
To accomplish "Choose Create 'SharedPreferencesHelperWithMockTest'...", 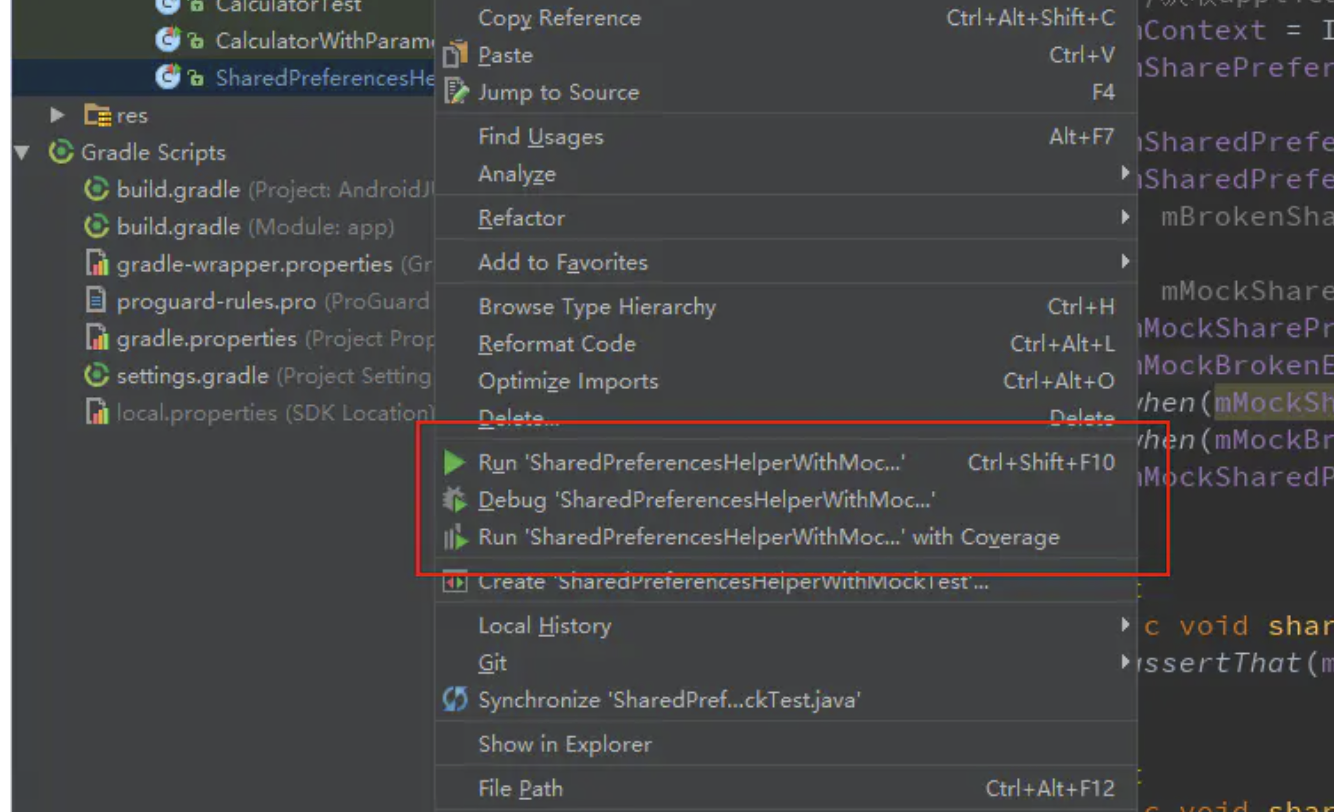I will coord(786,581).
